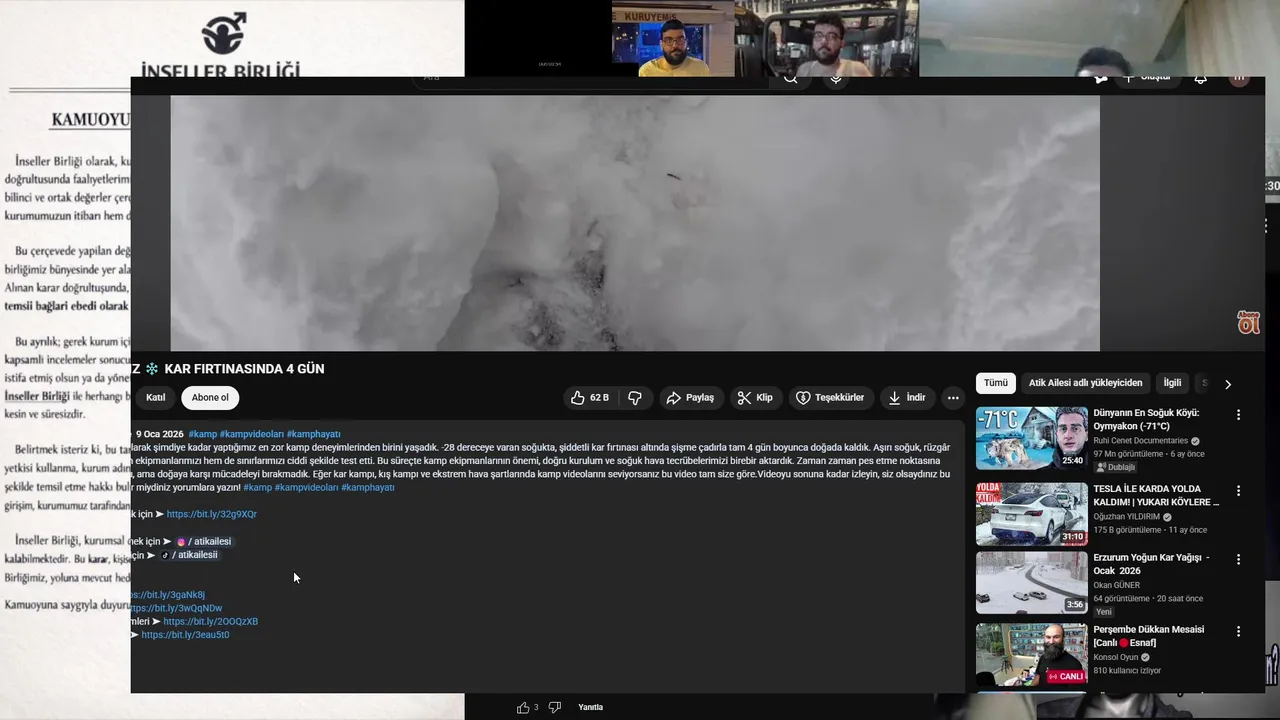
Task: Open the bit.ly/32g9XQr link
Action: coord(212,515)
